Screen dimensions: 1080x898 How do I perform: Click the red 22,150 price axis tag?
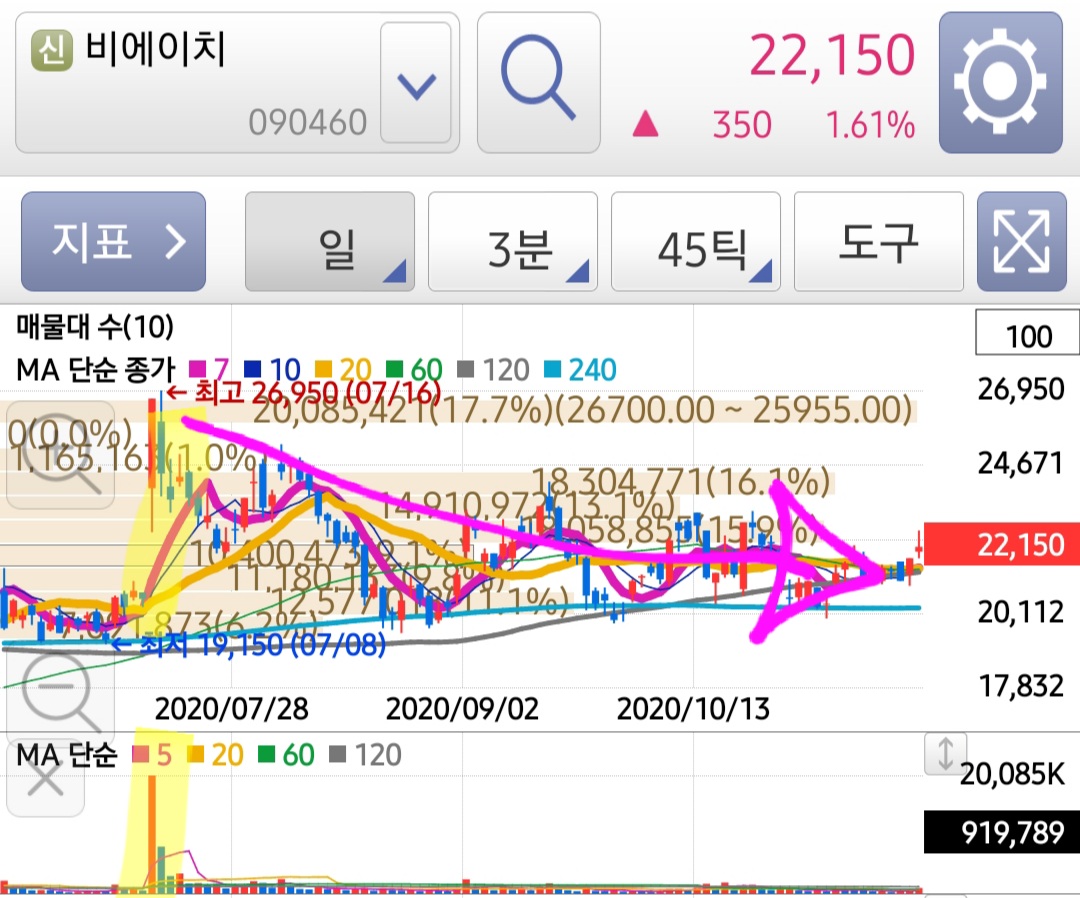click(1002, 545)
